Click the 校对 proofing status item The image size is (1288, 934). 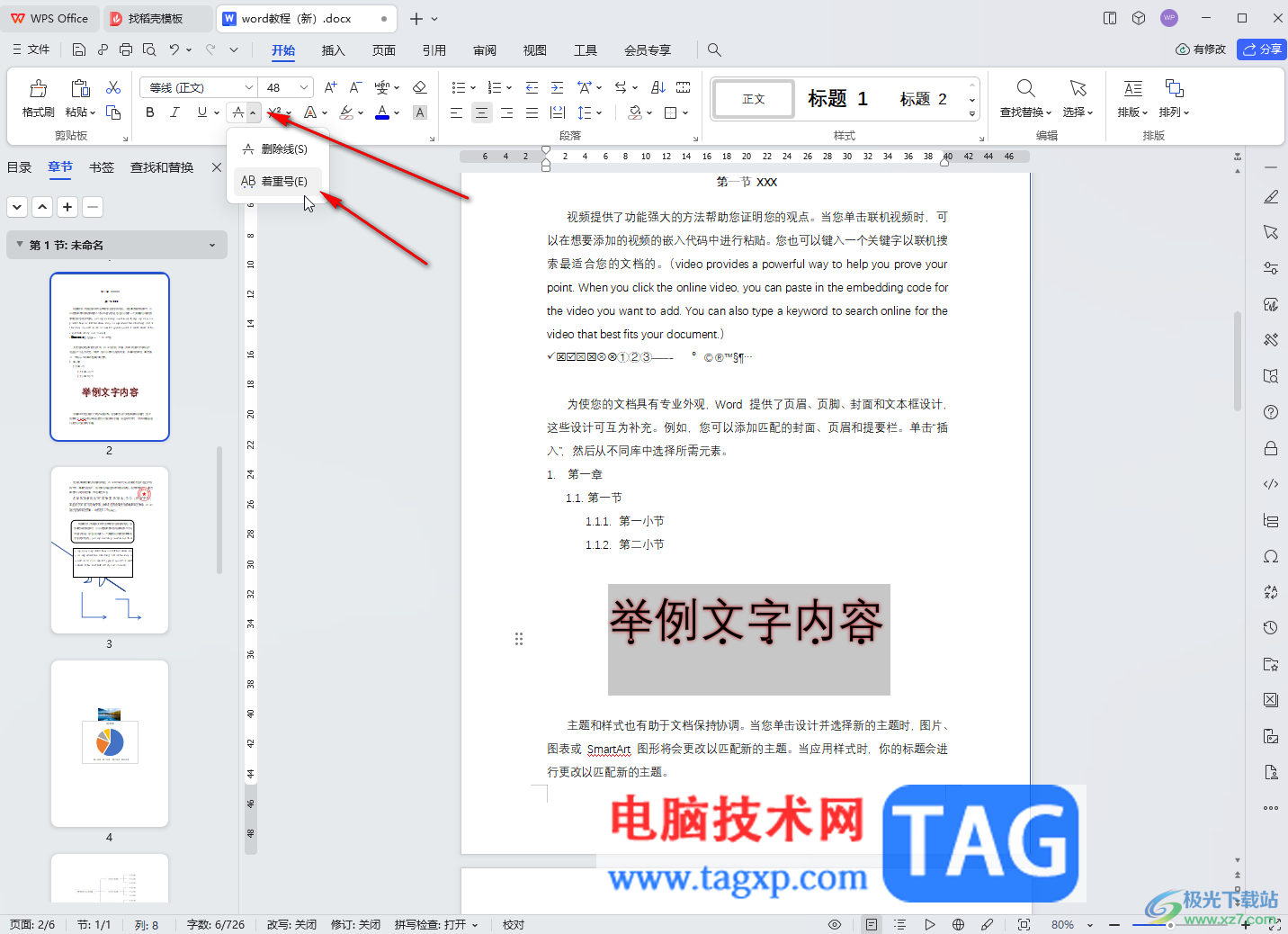[514, 924]
